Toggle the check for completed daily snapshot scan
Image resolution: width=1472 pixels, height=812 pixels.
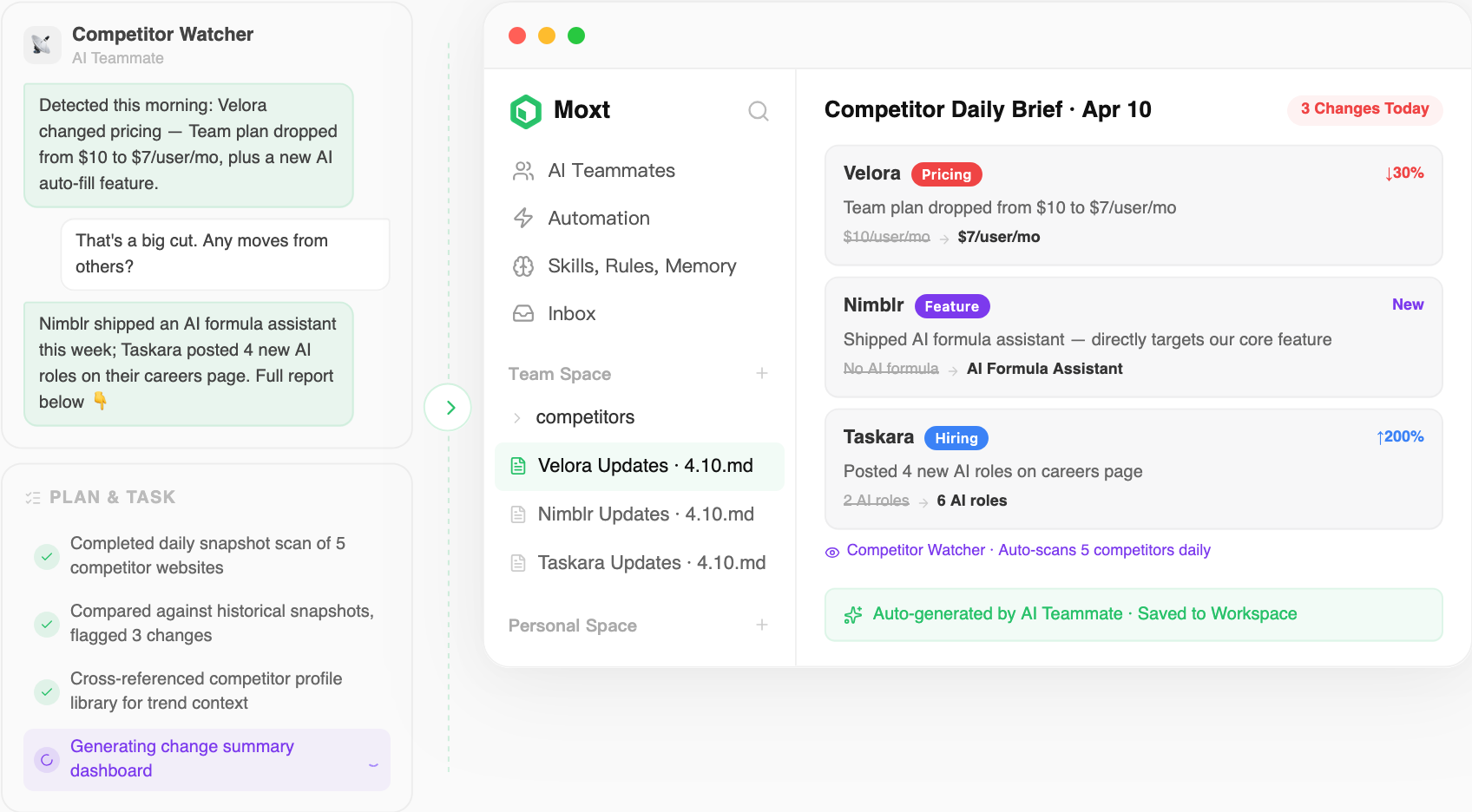pos(47,556)
